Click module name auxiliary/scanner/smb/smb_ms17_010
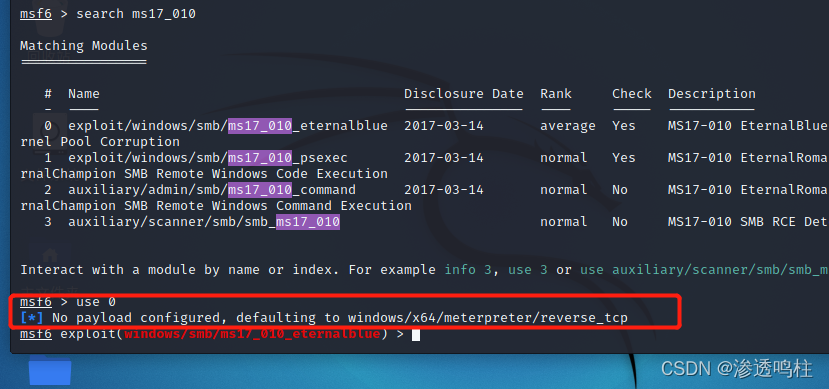This screenshot has width=829, height=389. coord(204,222)
